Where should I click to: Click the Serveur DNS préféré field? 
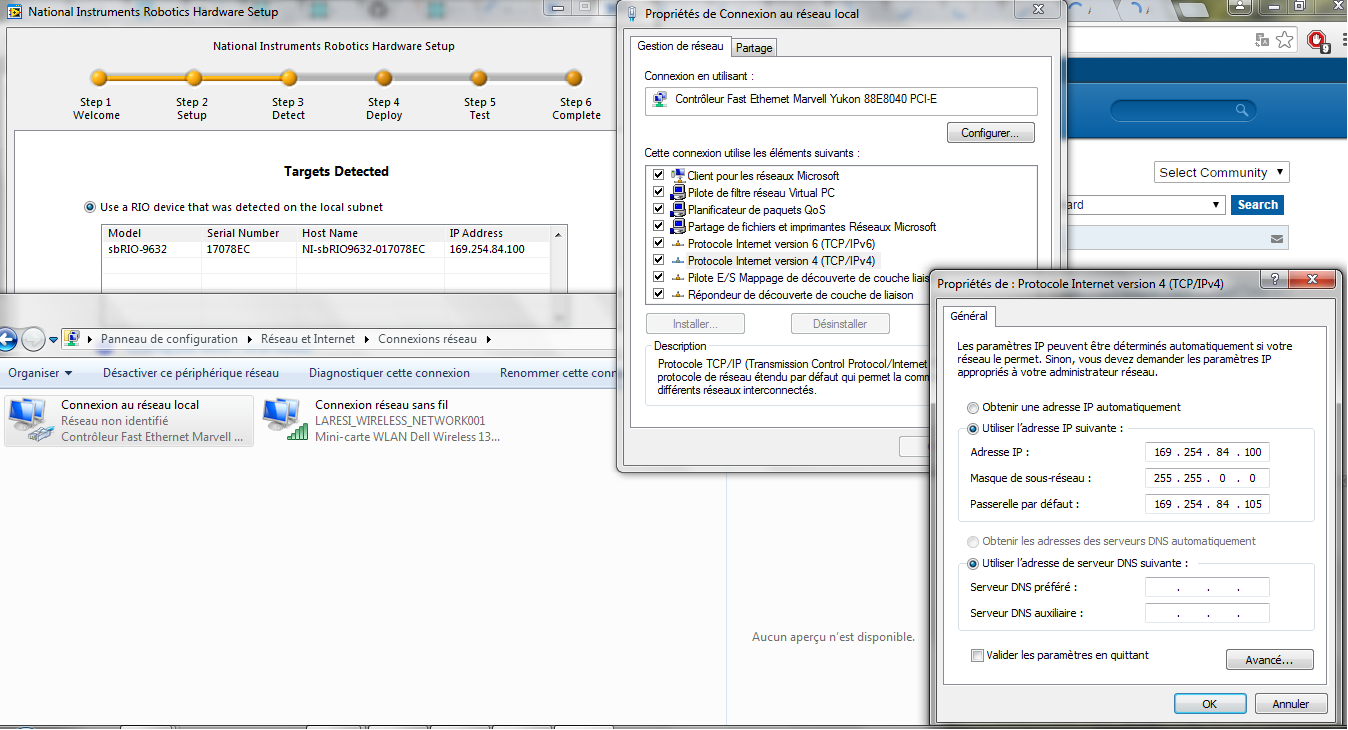(1207, 587)
